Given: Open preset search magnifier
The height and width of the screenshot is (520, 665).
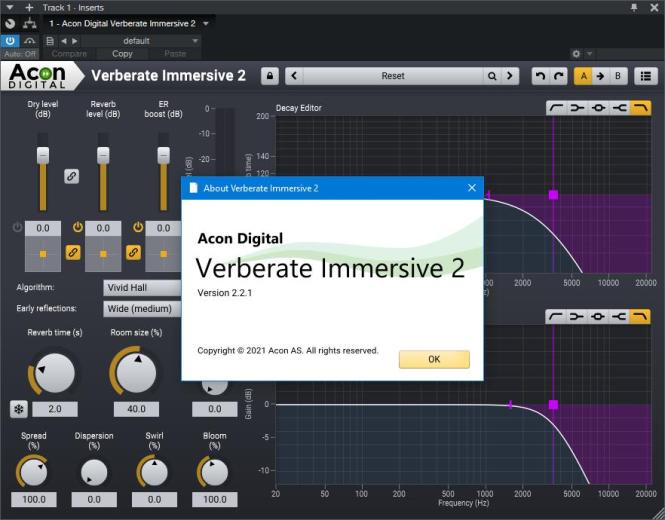Looking at the screenshot, I should tap(492, 76).
